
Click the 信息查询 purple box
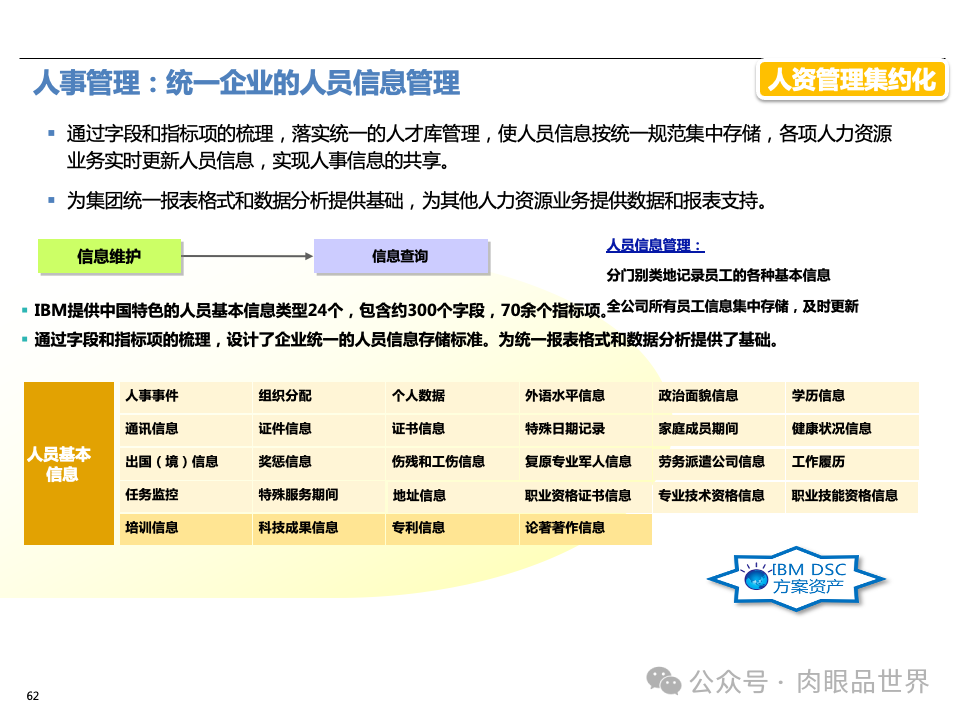401,256
